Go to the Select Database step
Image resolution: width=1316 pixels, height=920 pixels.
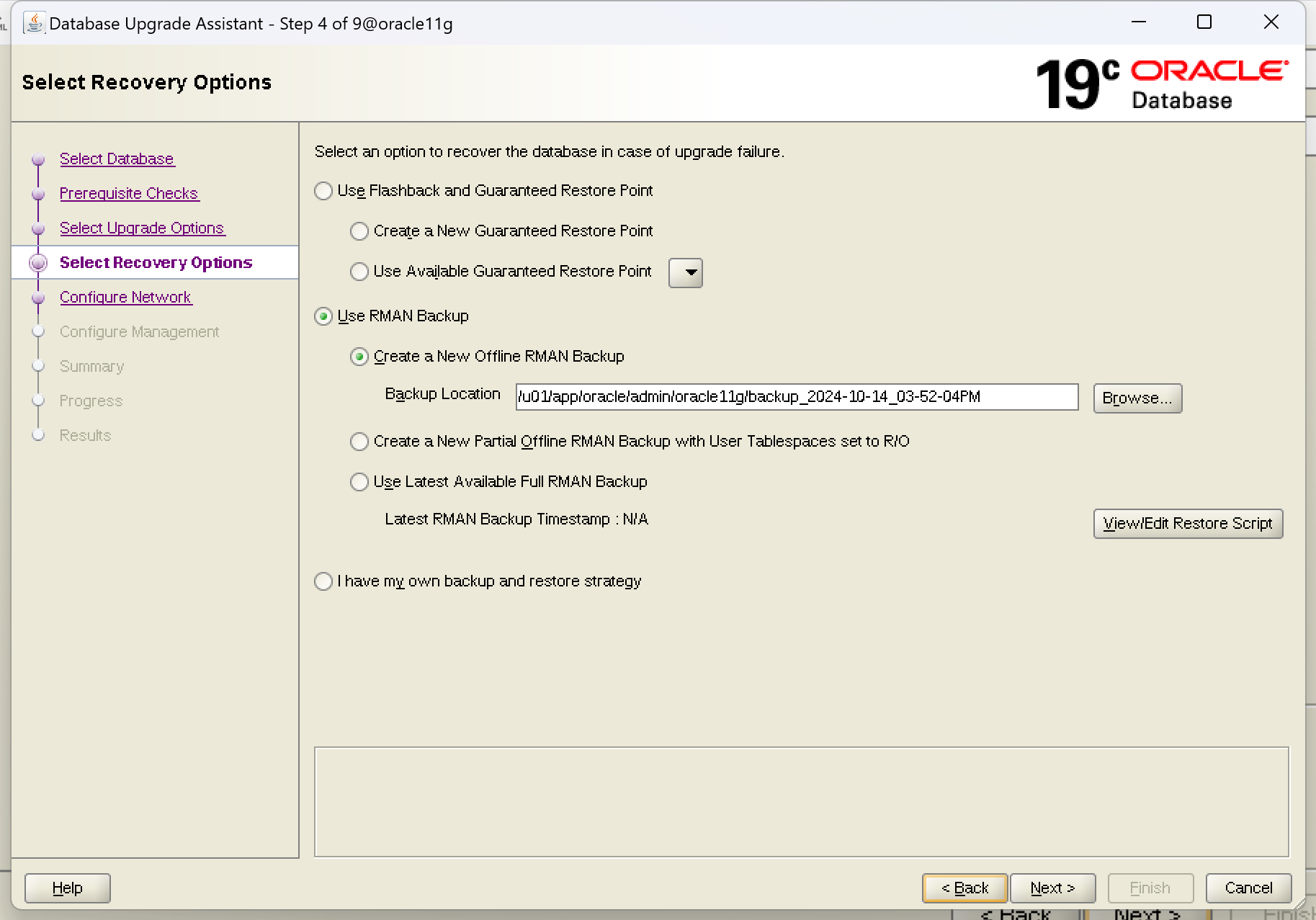click(x=117, y=158)
